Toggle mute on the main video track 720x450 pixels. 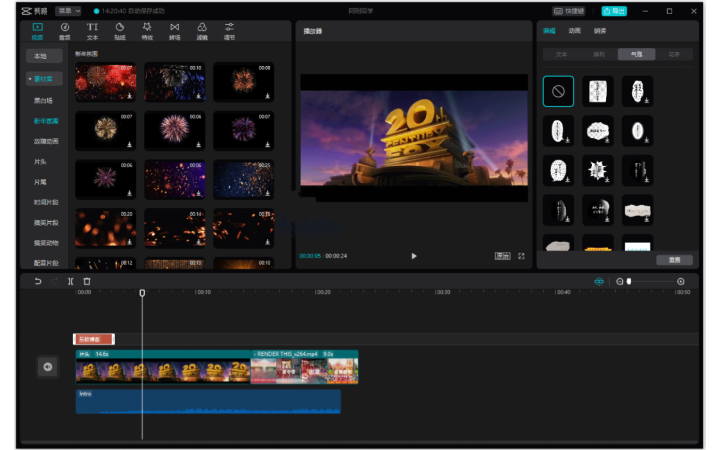pos(47,367)
